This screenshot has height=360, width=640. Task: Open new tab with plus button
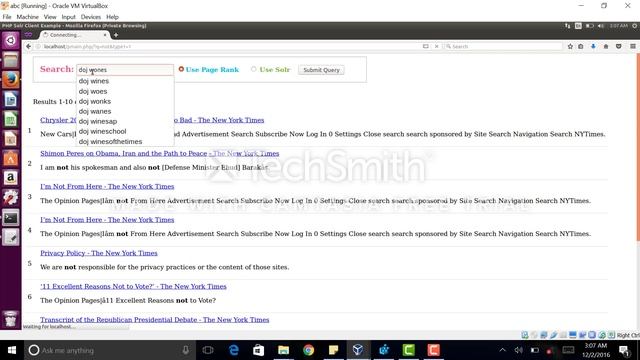(116, 35)
